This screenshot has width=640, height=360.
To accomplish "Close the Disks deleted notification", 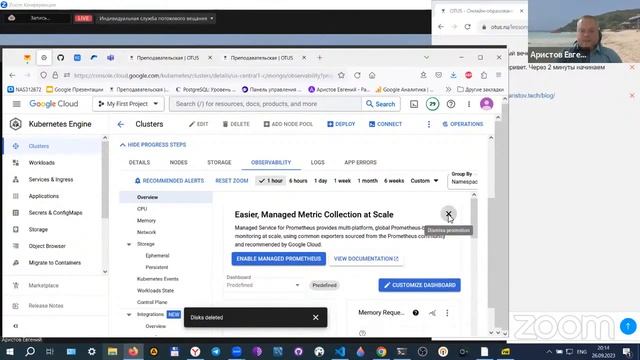I will [x=316, y=317].
